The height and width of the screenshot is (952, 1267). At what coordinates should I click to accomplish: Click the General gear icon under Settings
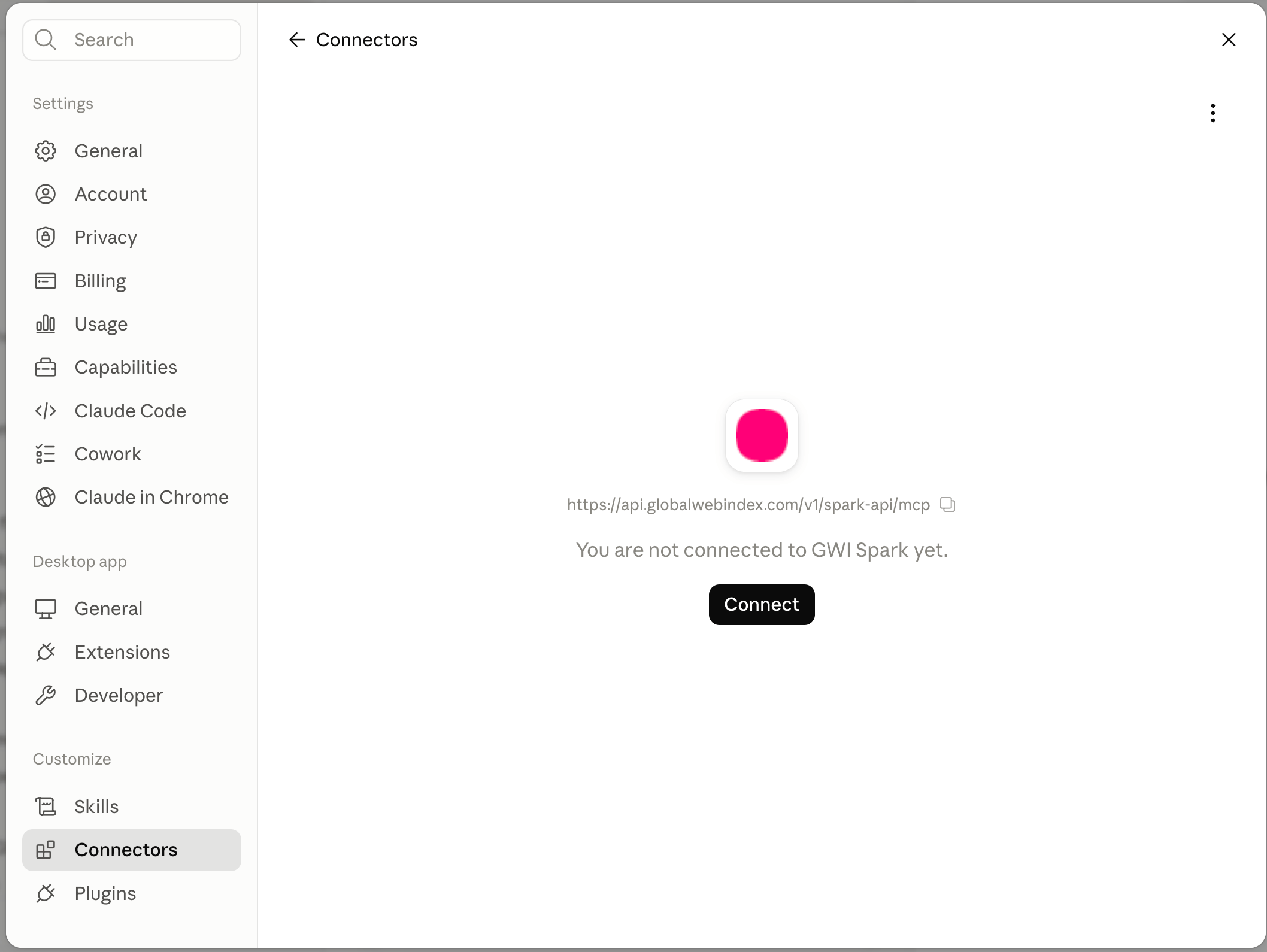tap(46, 151)
